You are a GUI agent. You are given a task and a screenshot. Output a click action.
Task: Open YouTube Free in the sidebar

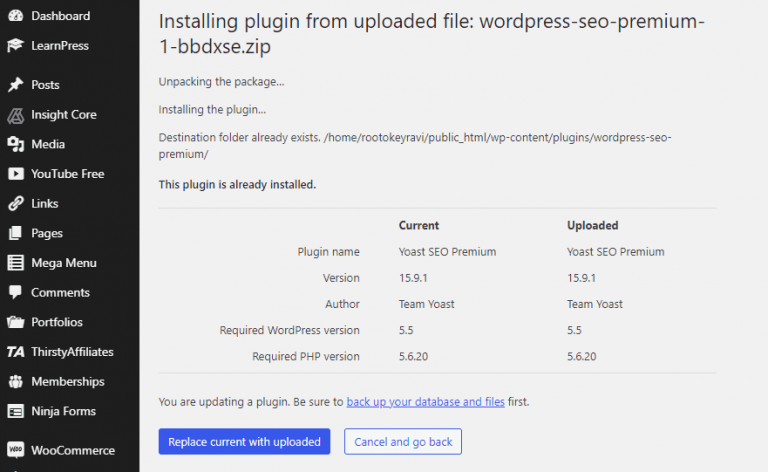coord(70,174)
